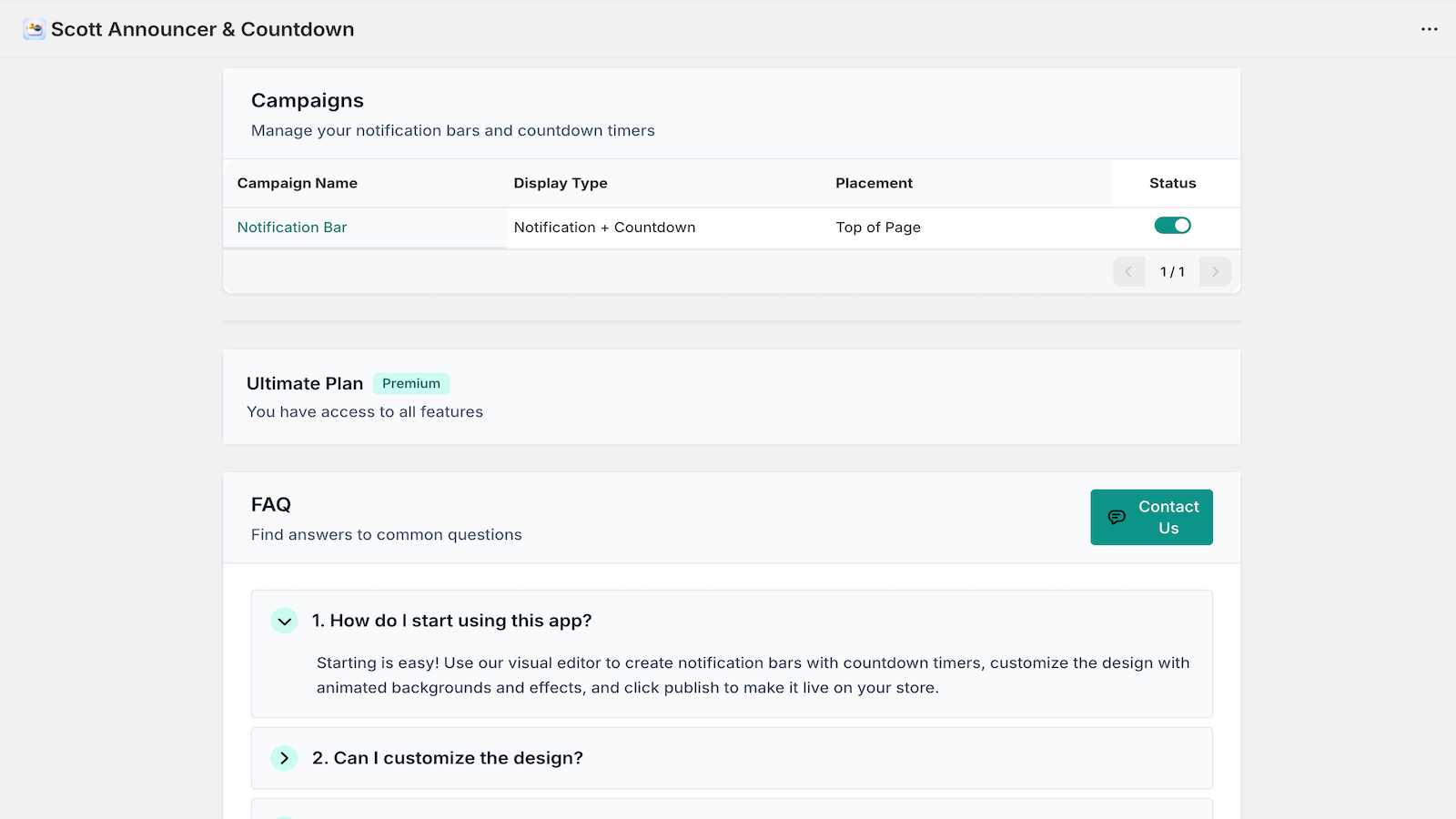Go to next campaigns page arrow
The width and height of the screenshot is (1456, 819).
point(1215,271)
